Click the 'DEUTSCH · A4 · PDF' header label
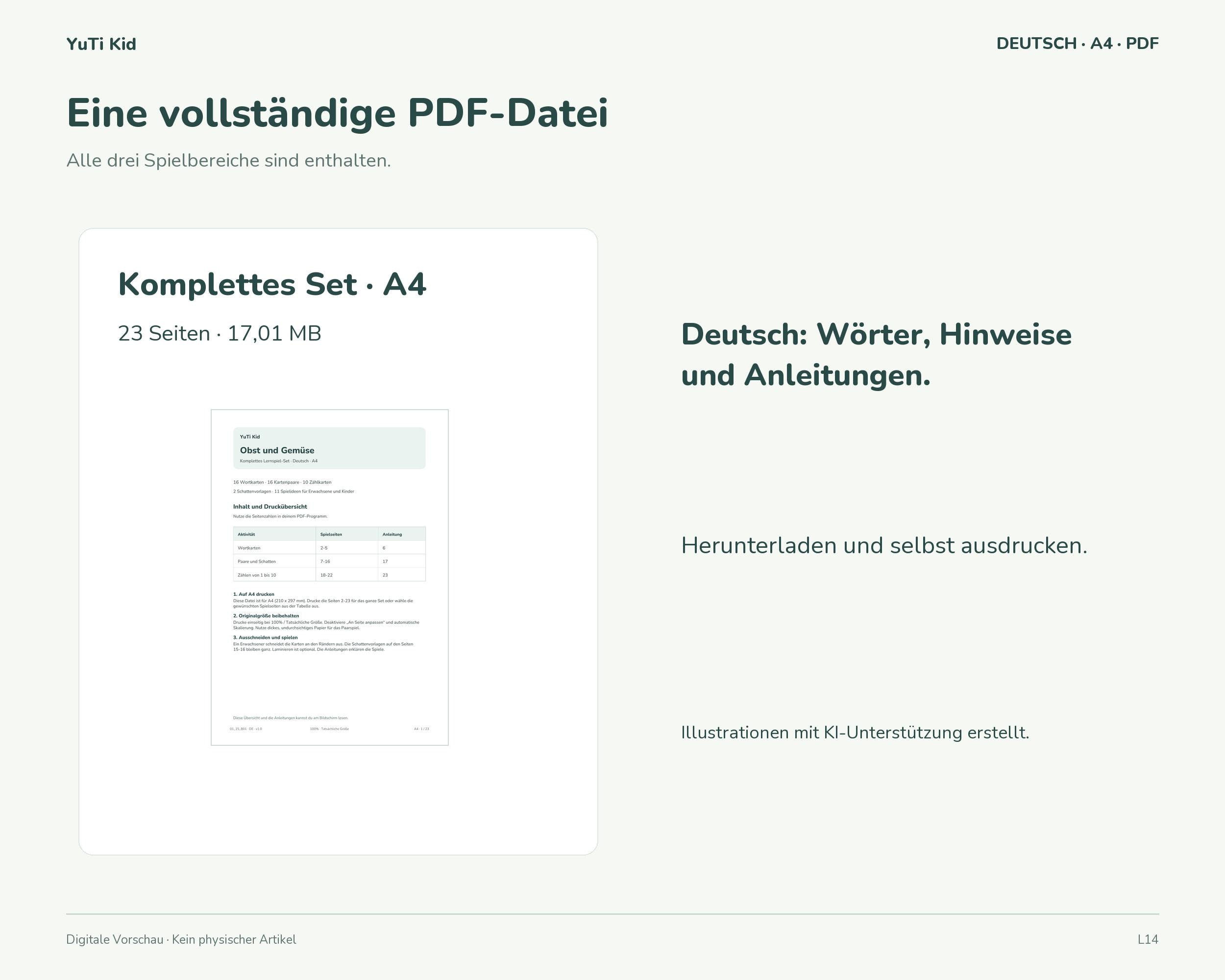The height and width of the screenshot is (980, 1225). (x=1078, y=43)
